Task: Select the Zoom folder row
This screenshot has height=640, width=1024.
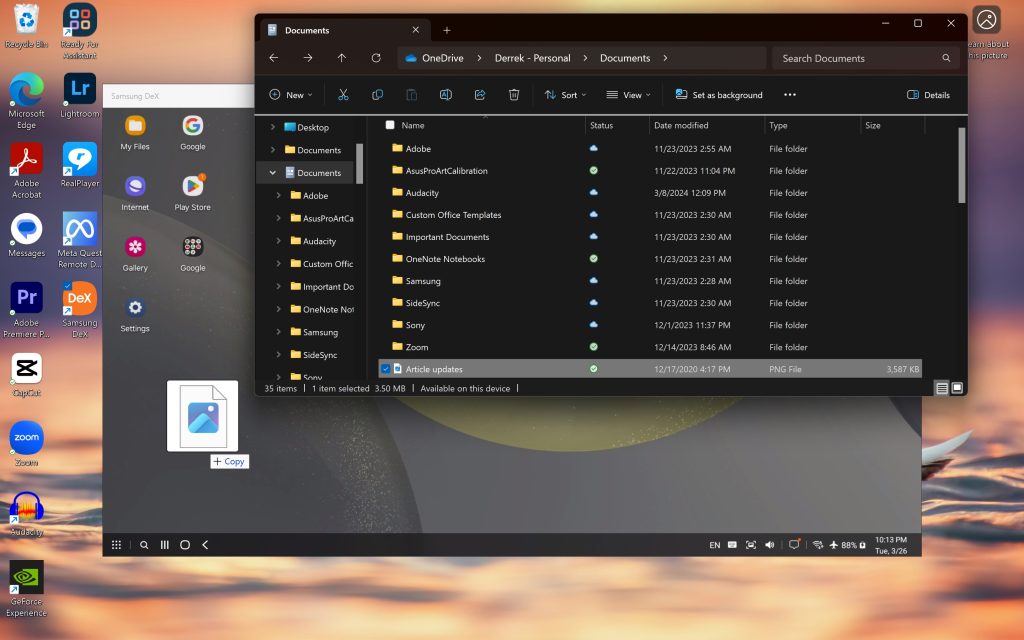Action: click(650, 347)
